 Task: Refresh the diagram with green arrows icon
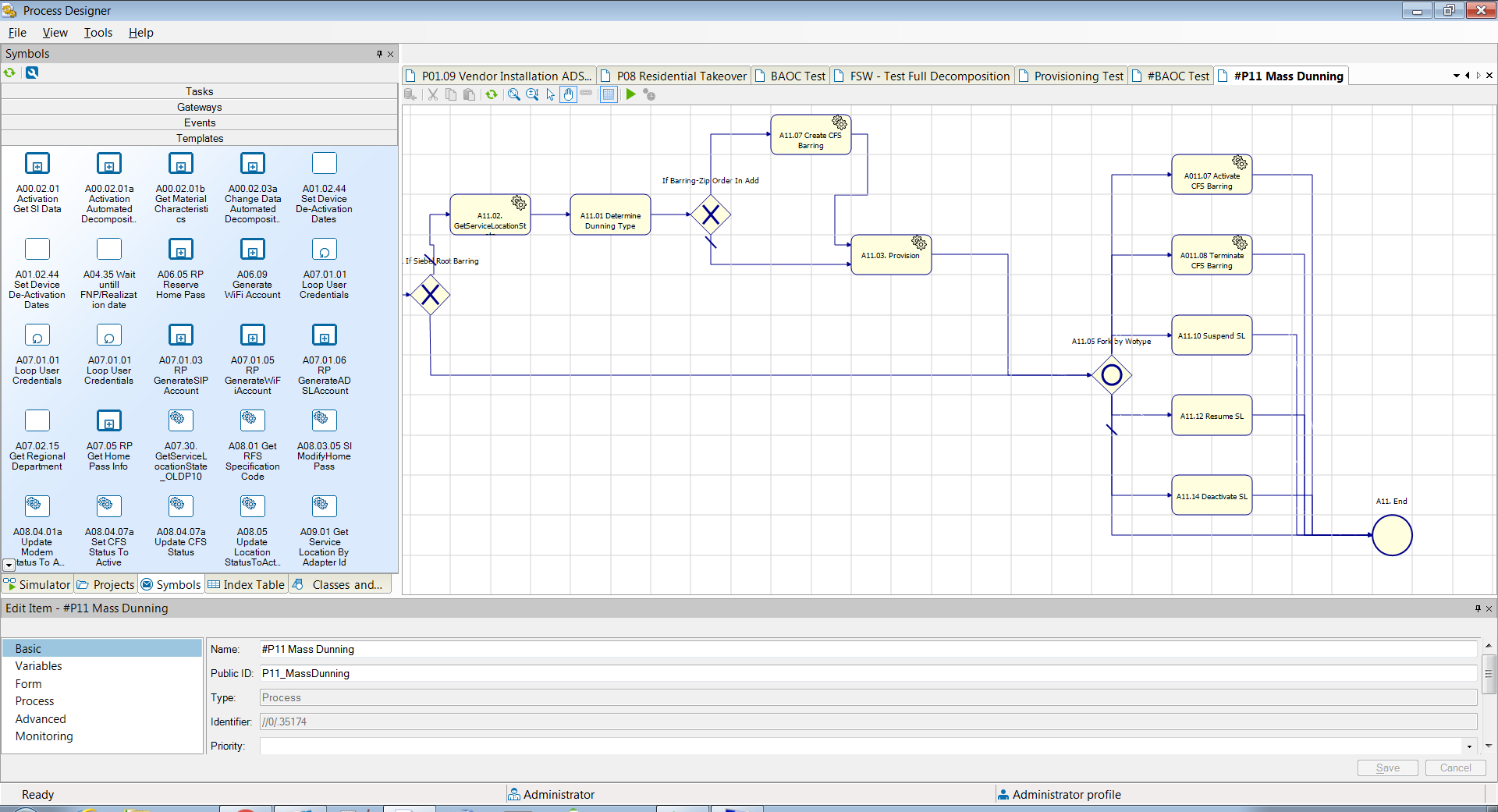(492, 94)
